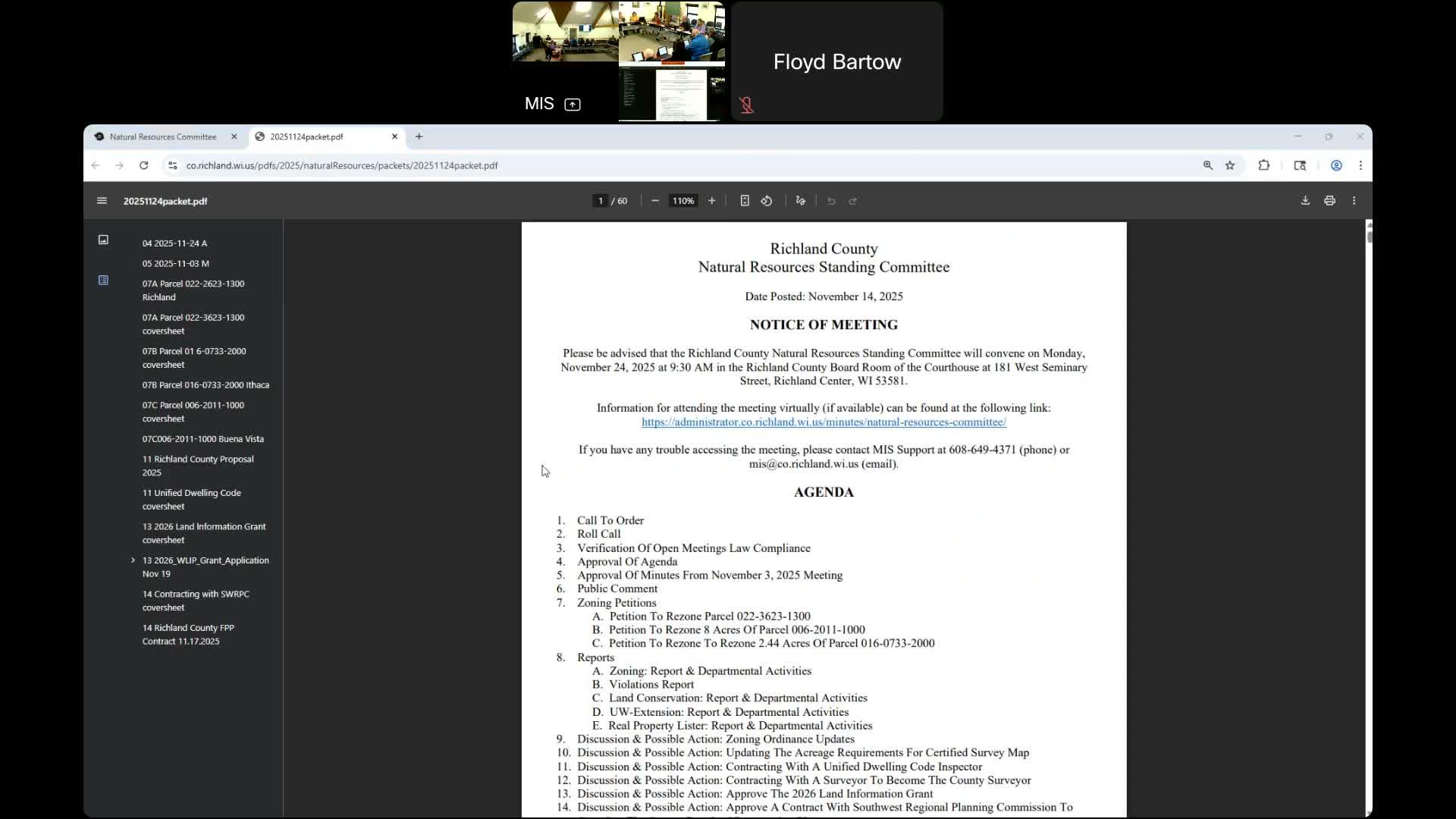The image size is (1456, 819).
Task: Open Chrome's three-dot browser menu
Action: [x=1360, y=165]
